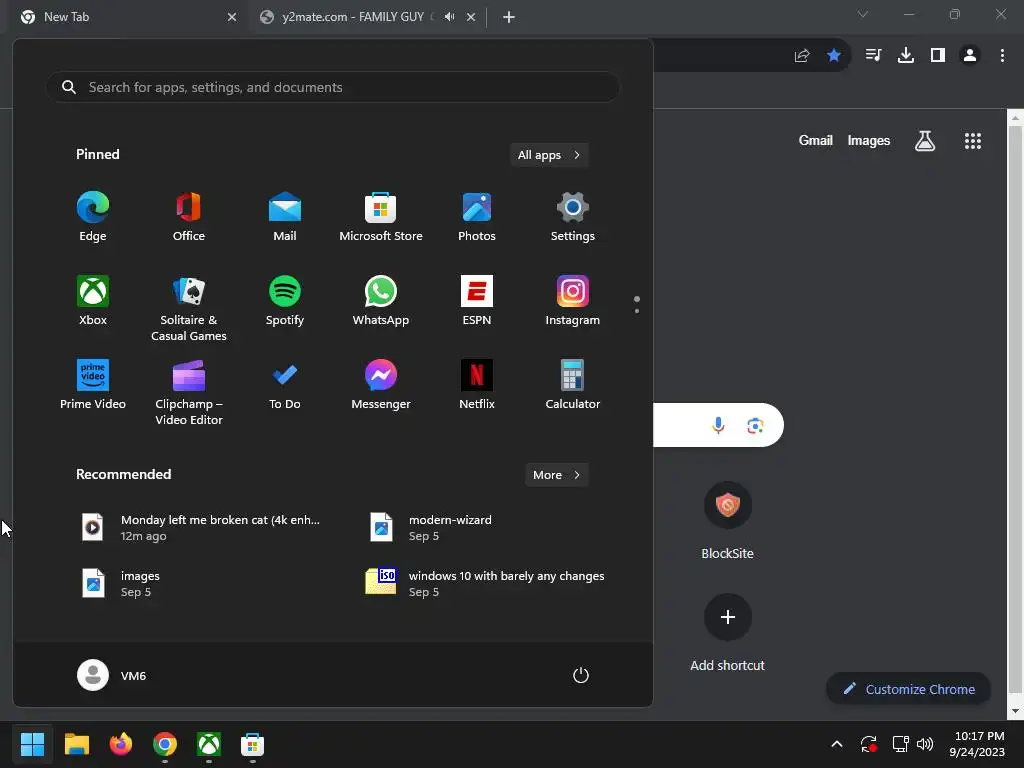Open the Messenger app
Screen dimensions: 1024x768
[381, 385]
